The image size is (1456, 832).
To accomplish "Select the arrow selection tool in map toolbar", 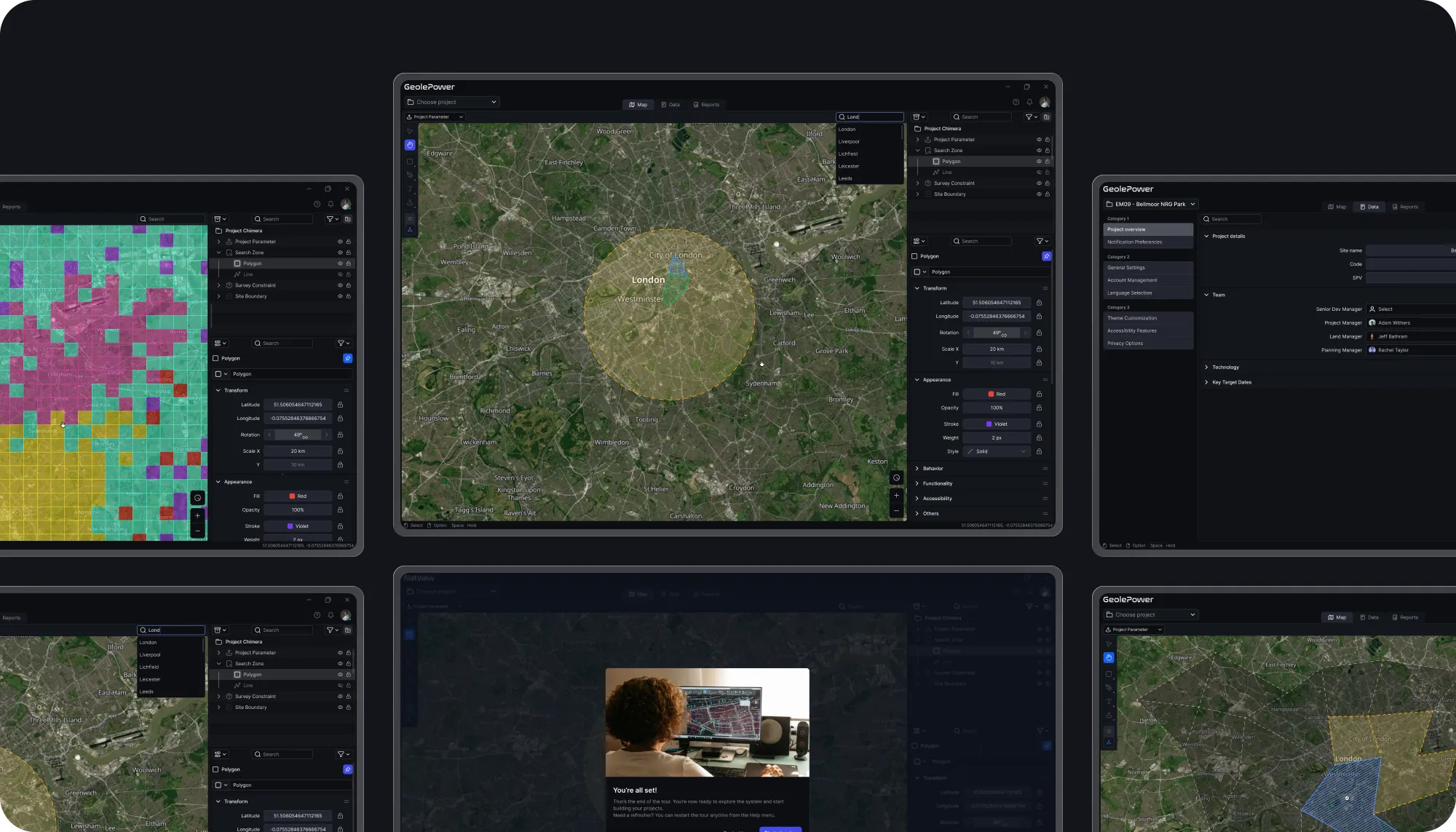I will (410, 131).
